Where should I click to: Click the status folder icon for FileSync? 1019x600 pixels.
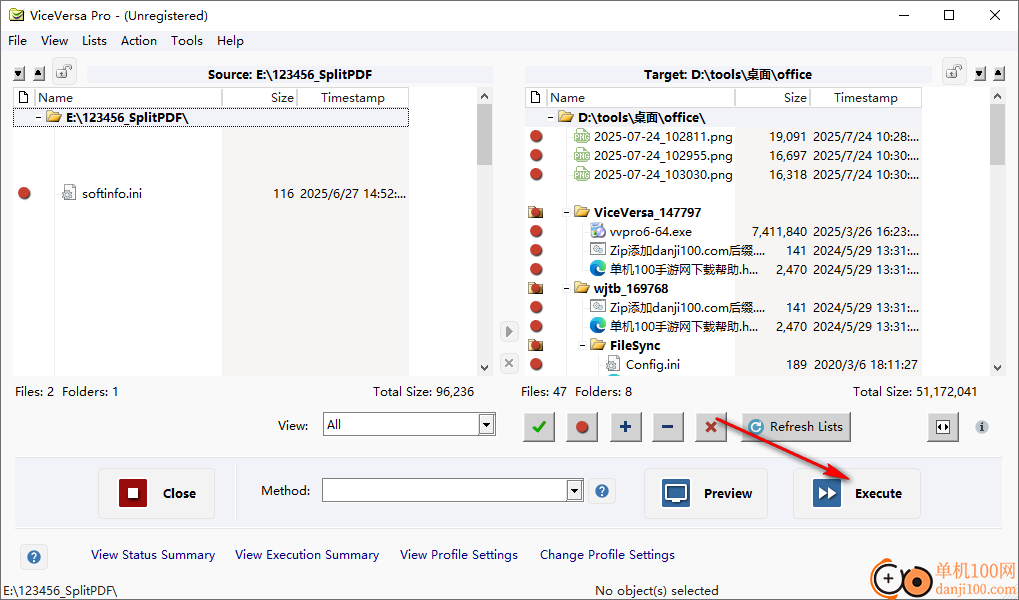tap(536, 345)
